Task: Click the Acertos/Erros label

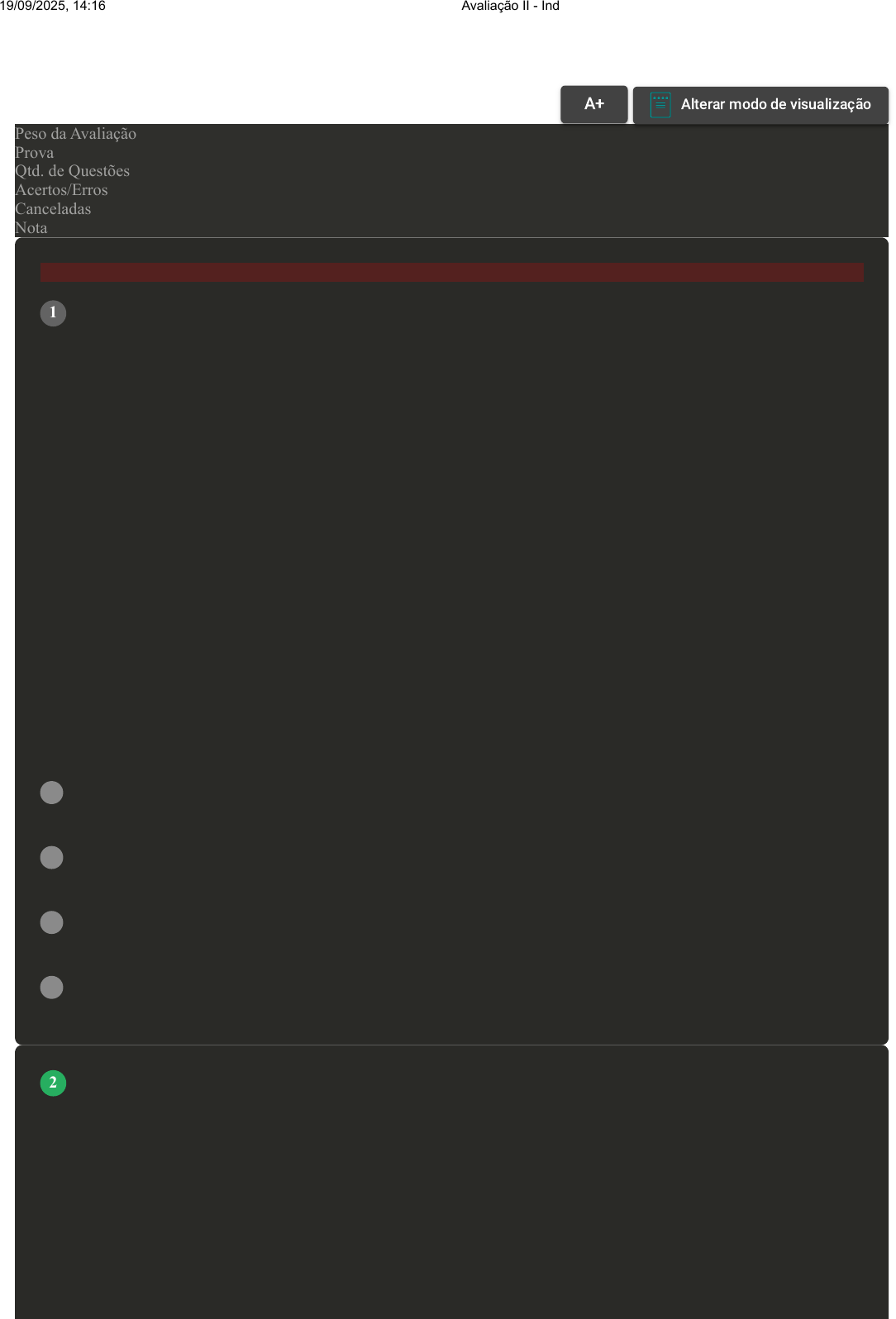Action: pos(61,190)
